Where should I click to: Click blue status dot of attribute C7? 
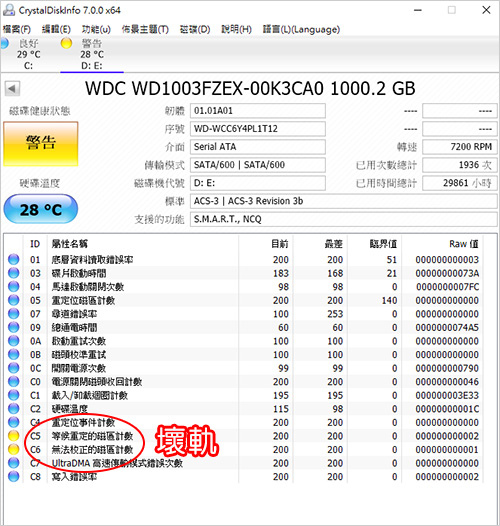click(x=13, y=463)
